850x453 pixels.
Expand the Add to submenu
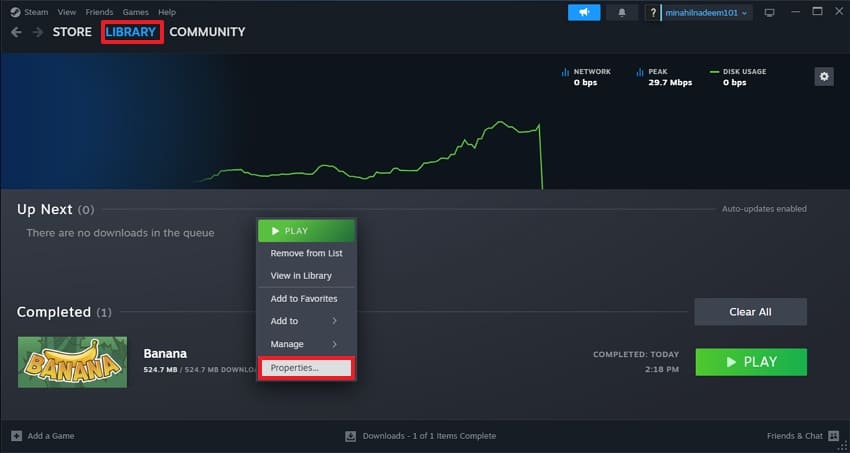click(x=306, y=321)
